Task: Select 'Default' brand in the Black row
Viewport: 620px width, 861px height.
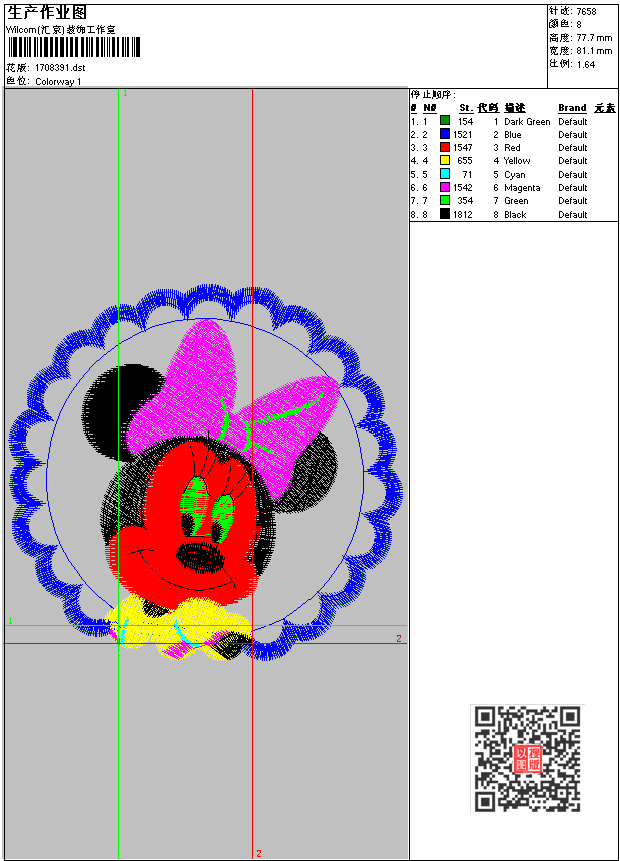Action: pos(573,215)
